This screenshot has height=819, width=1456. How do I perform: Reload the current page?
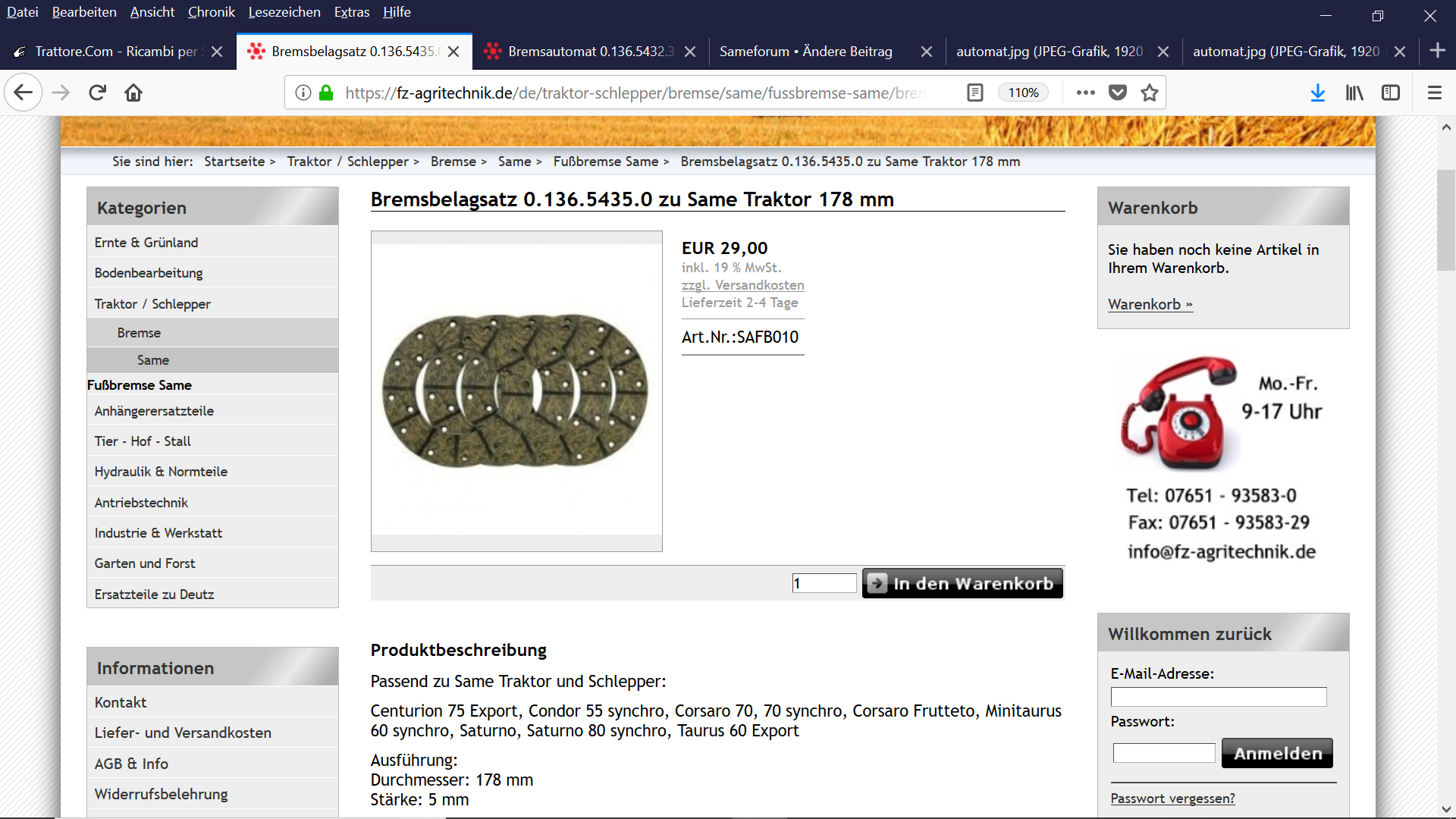[x=97, y=93]
